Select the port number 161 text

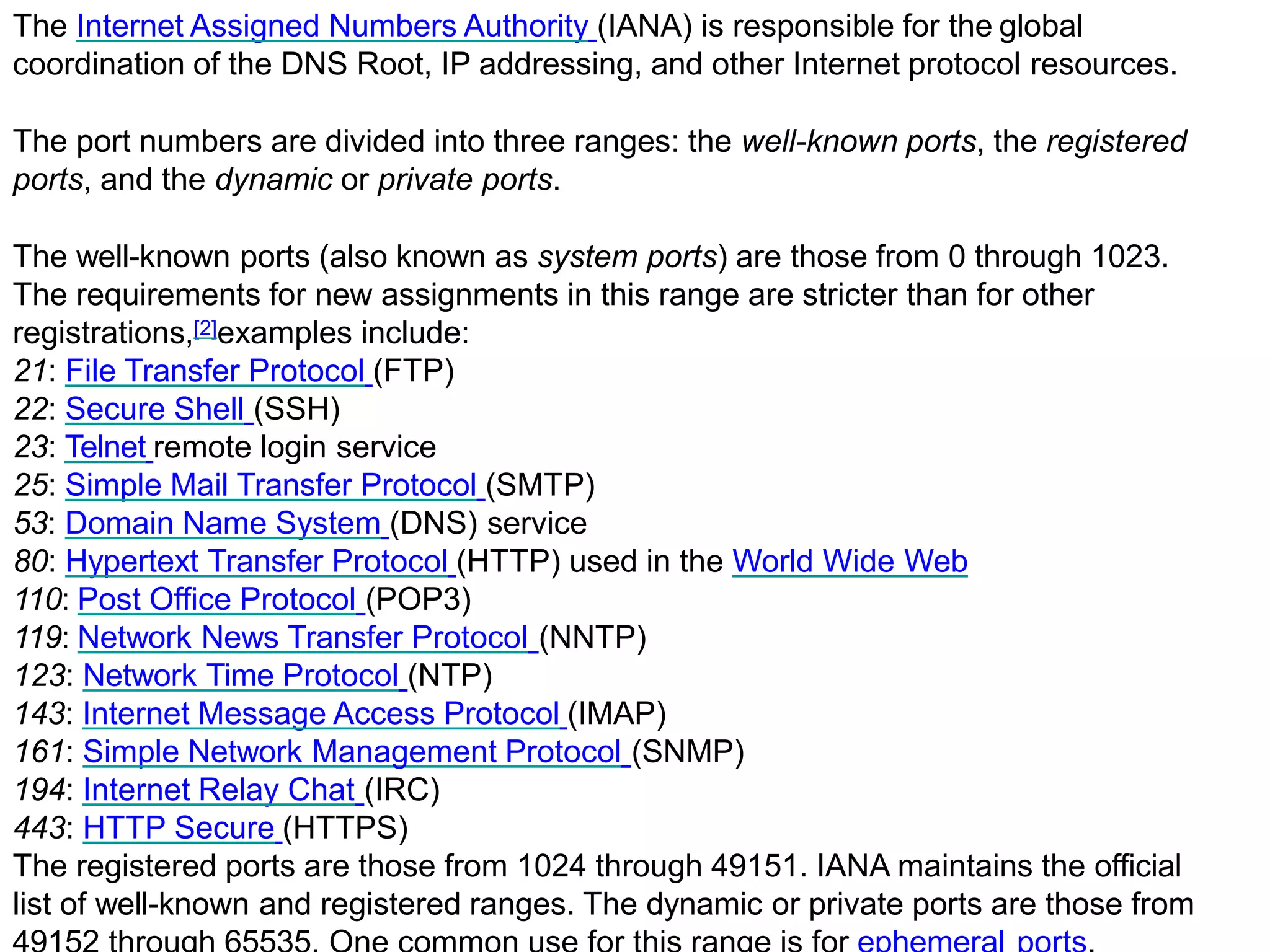click(x=40, y=752)
